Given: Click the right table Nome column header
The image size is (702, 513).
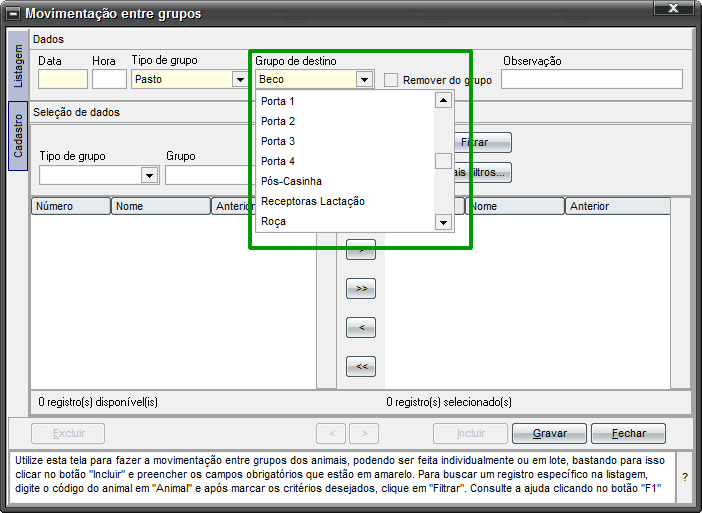Looking at the screenshot, I should tap(515, 206).
